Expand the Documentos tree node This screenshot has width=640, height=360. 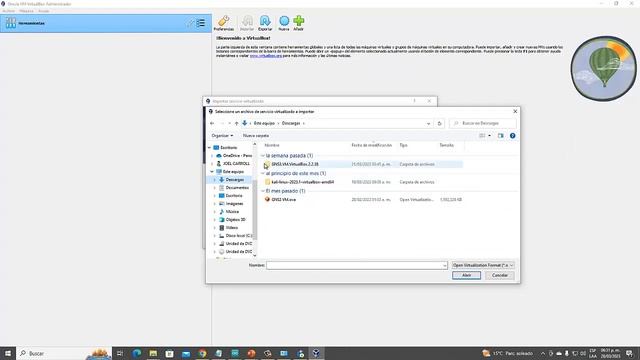tap(215, 188)
